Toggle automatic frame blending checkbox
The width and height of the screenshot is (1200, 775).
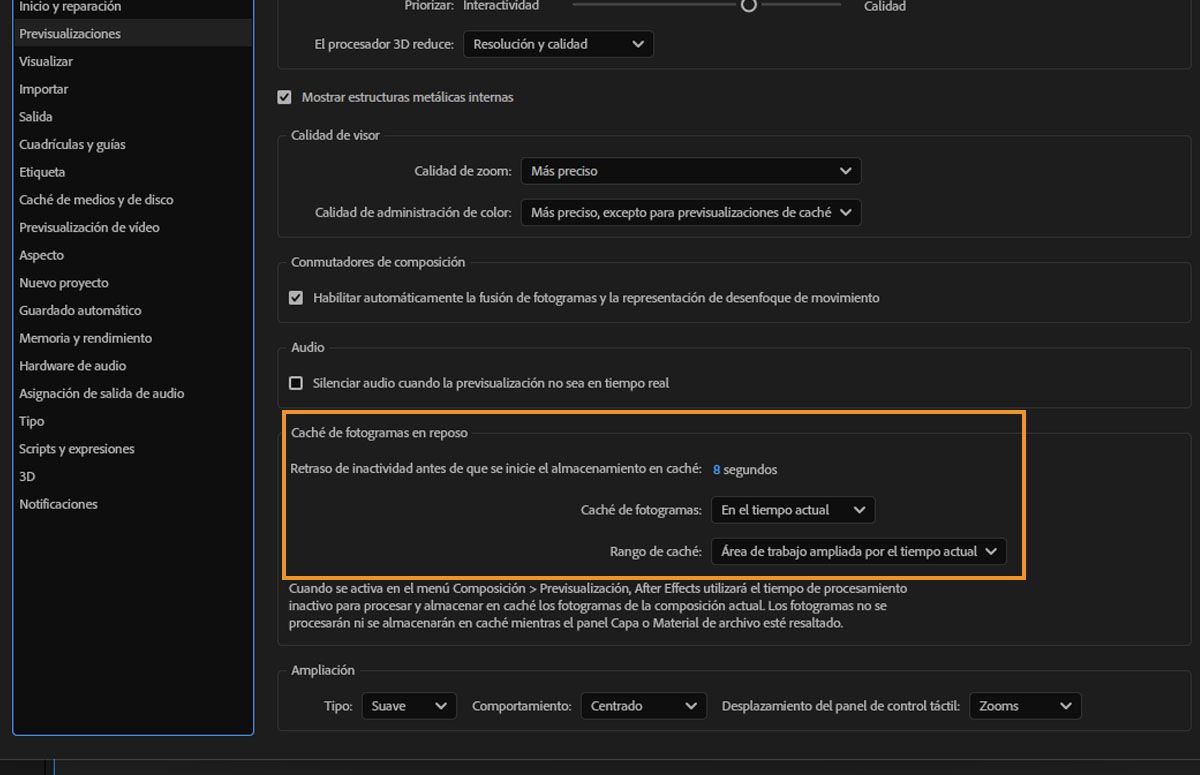coord(296,298)
